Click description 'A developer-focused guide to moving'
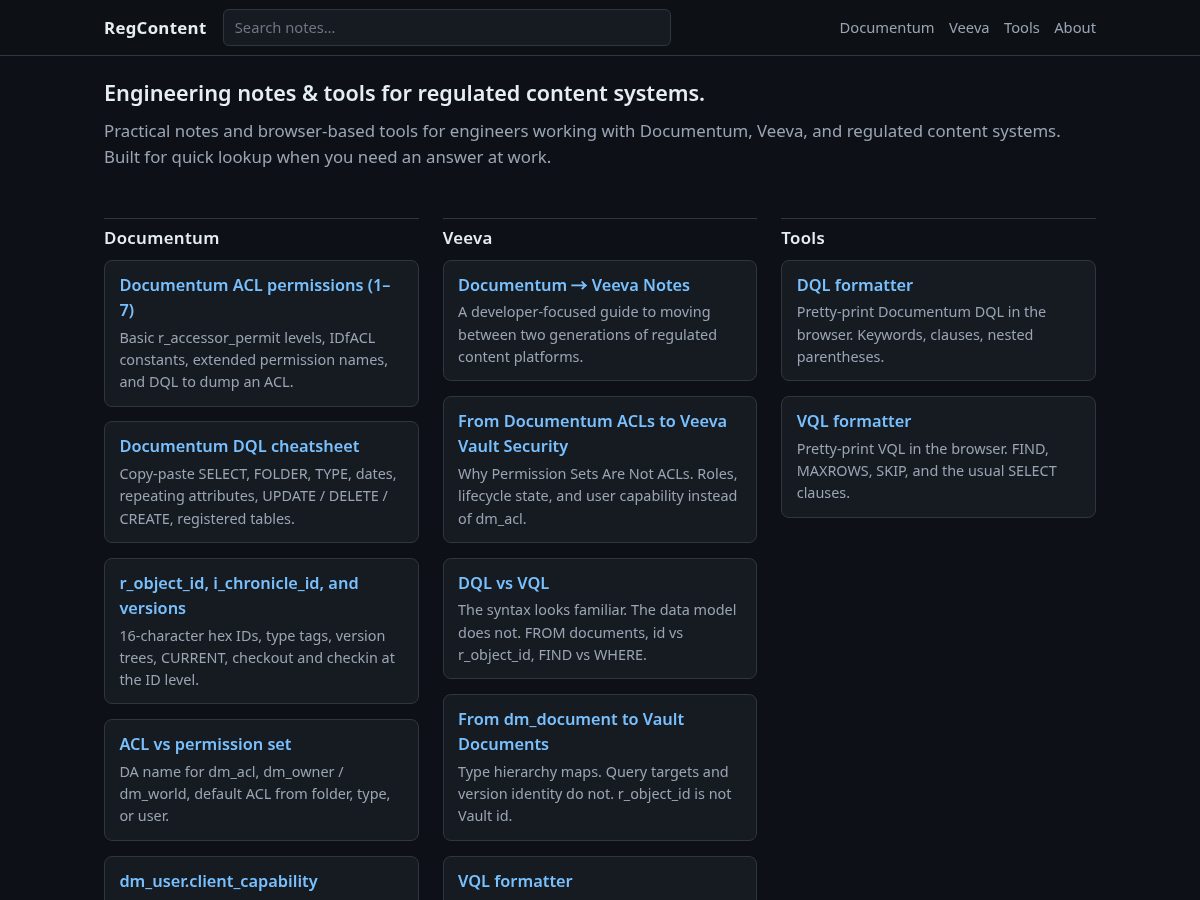 [x=588, y=334]
